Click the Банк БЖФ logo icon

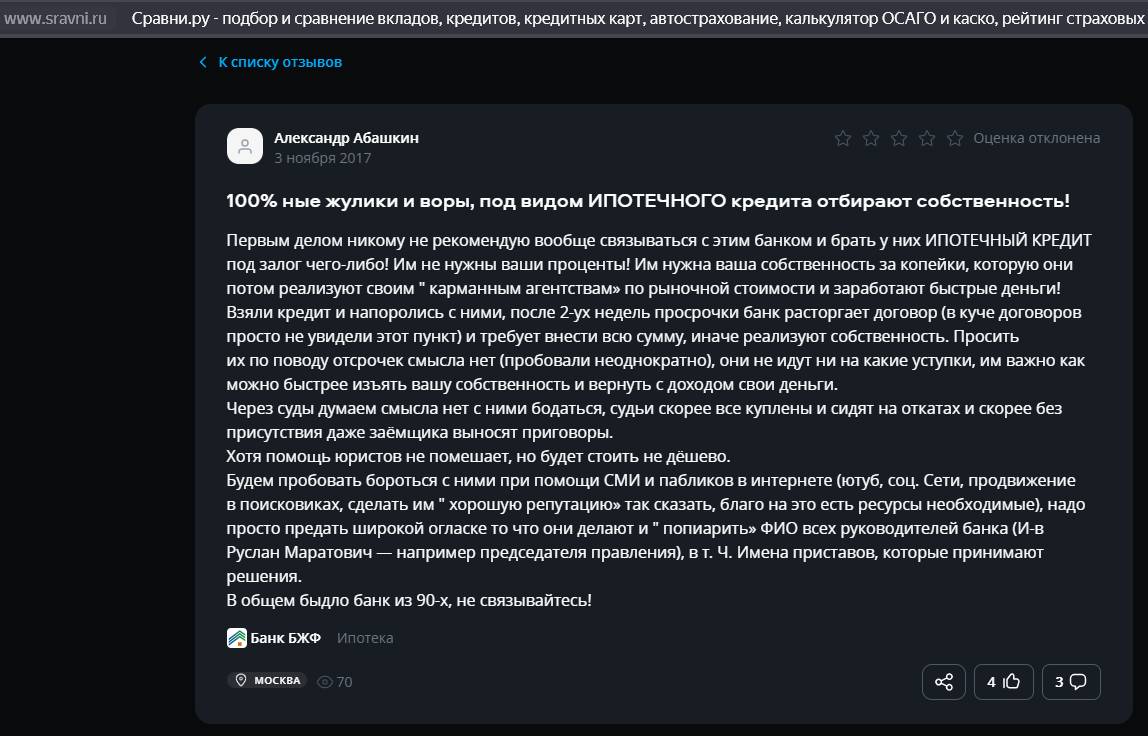coord(236,638)
